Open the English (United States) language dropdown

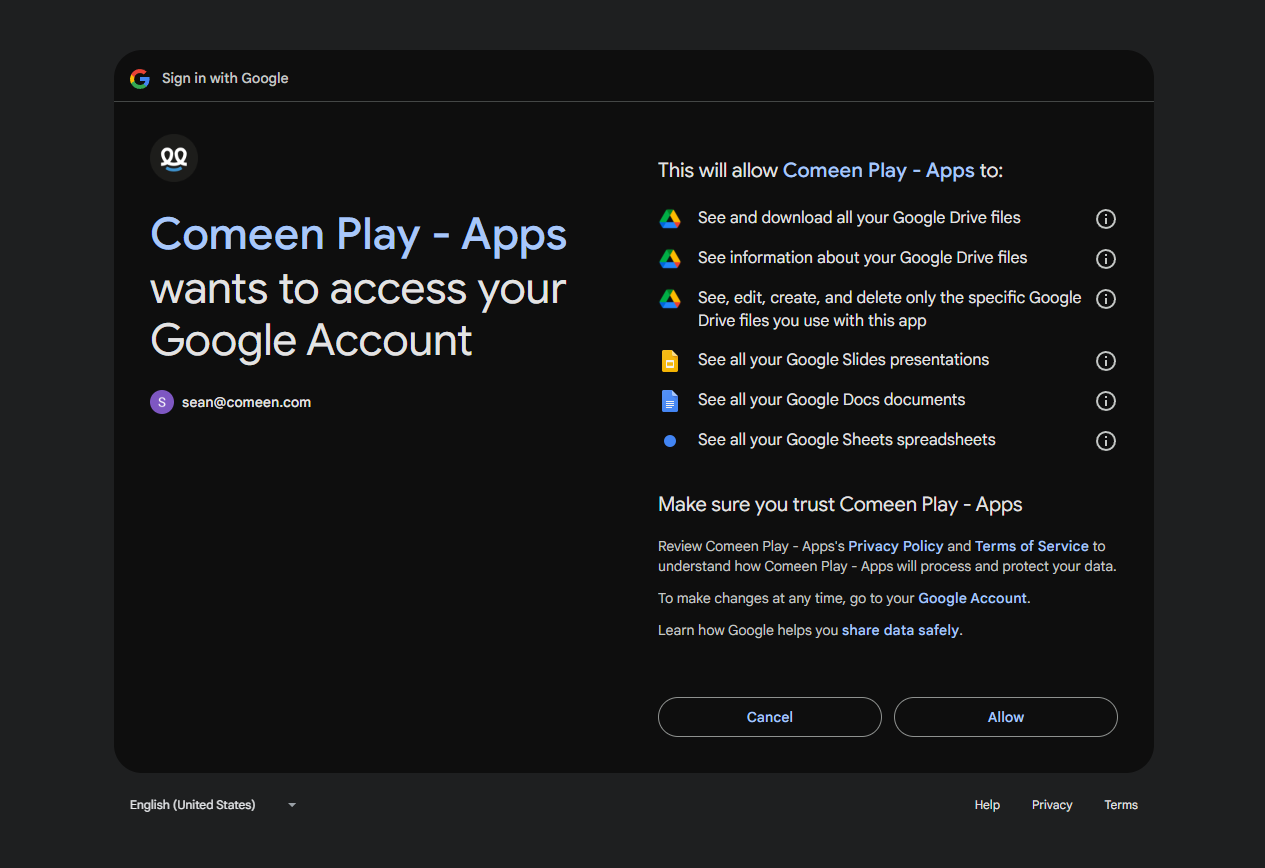click(x=213, y=805)
